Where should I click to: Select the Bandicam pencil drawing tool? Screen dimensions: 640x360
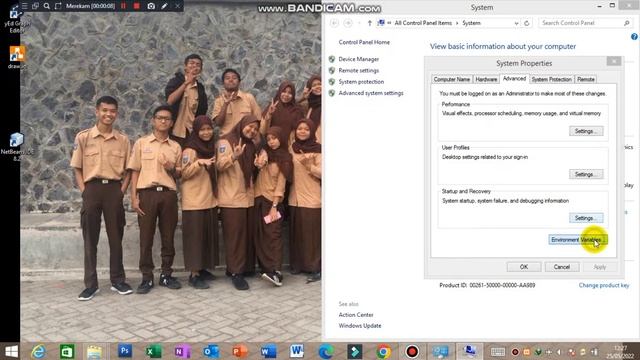tap(164, 6)
